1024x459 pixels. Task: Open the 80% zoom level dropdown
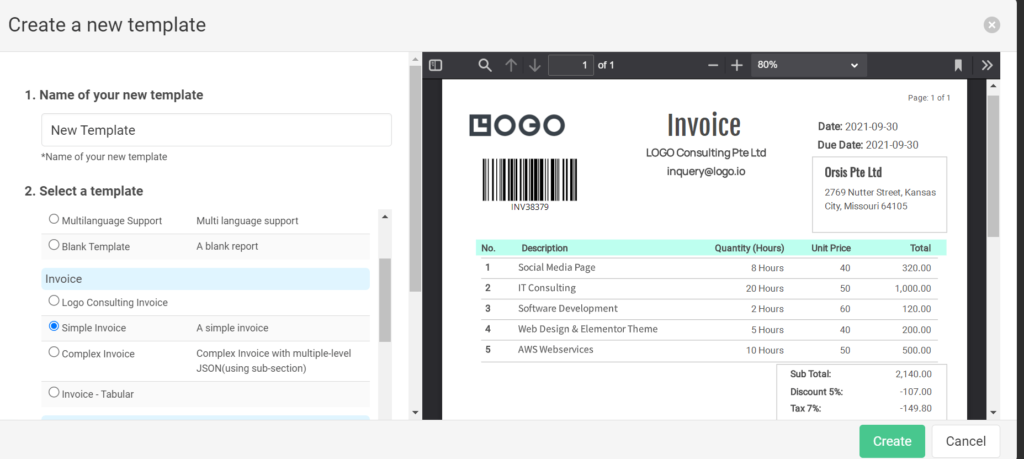808,65
